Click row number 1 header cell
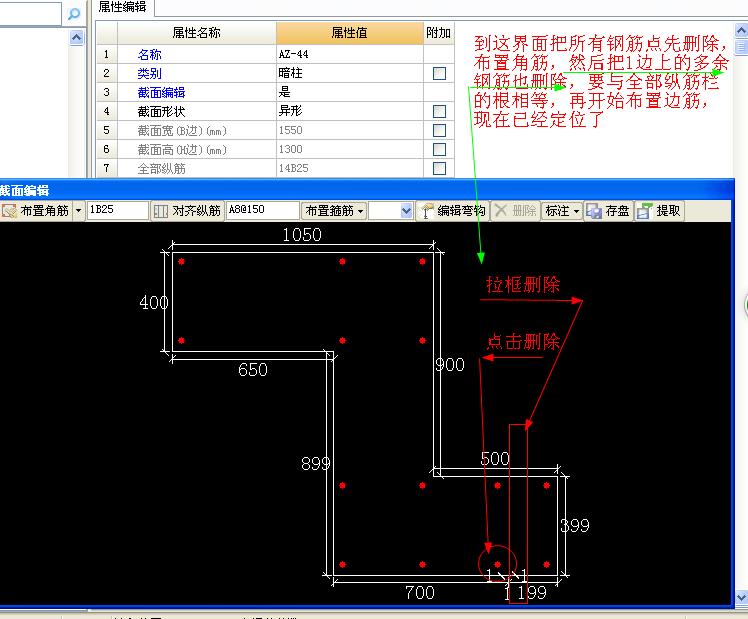Image resolution: width=748 pixels, height=619 pixels. [106, 54]
